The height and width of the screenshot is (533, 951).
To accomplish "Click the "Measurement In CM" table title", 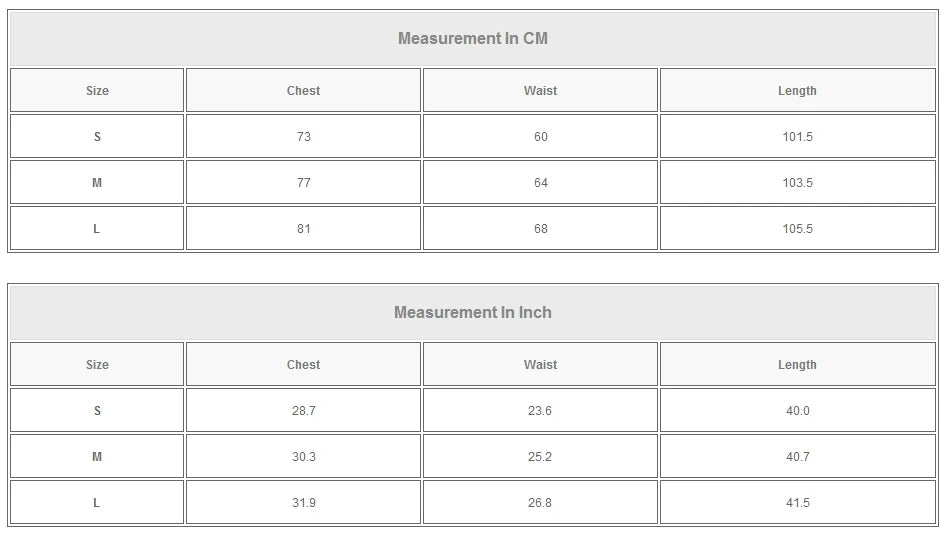I will point(473,39).
